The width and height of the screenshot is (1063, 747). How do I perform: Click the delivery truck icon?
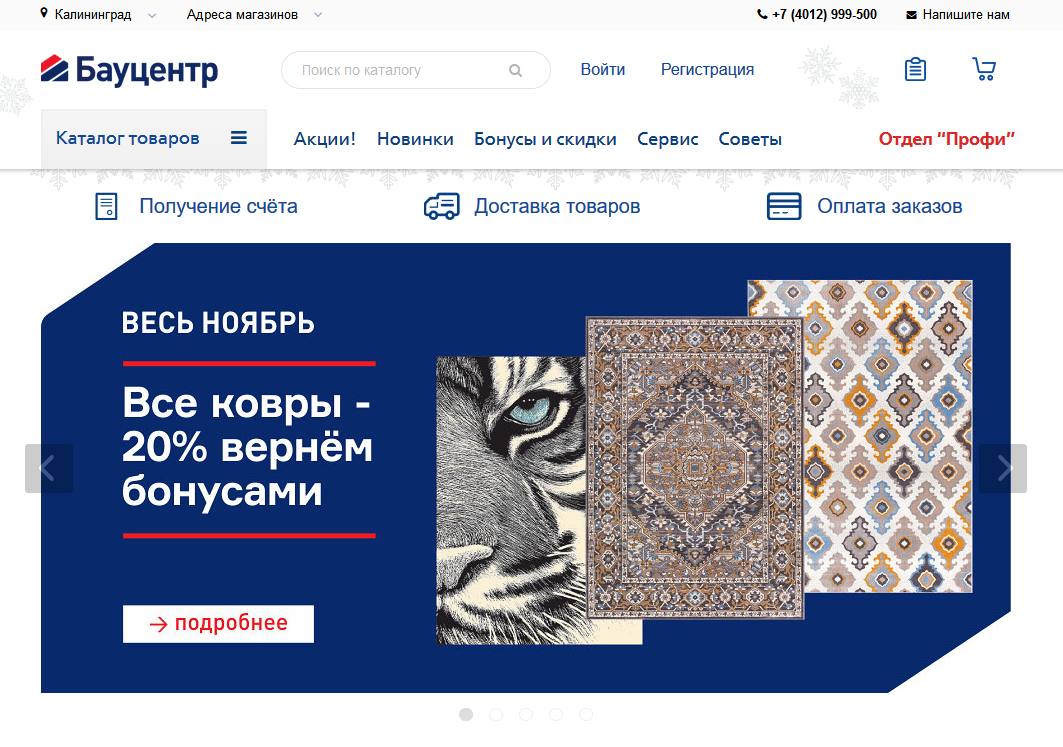(441, 207)
